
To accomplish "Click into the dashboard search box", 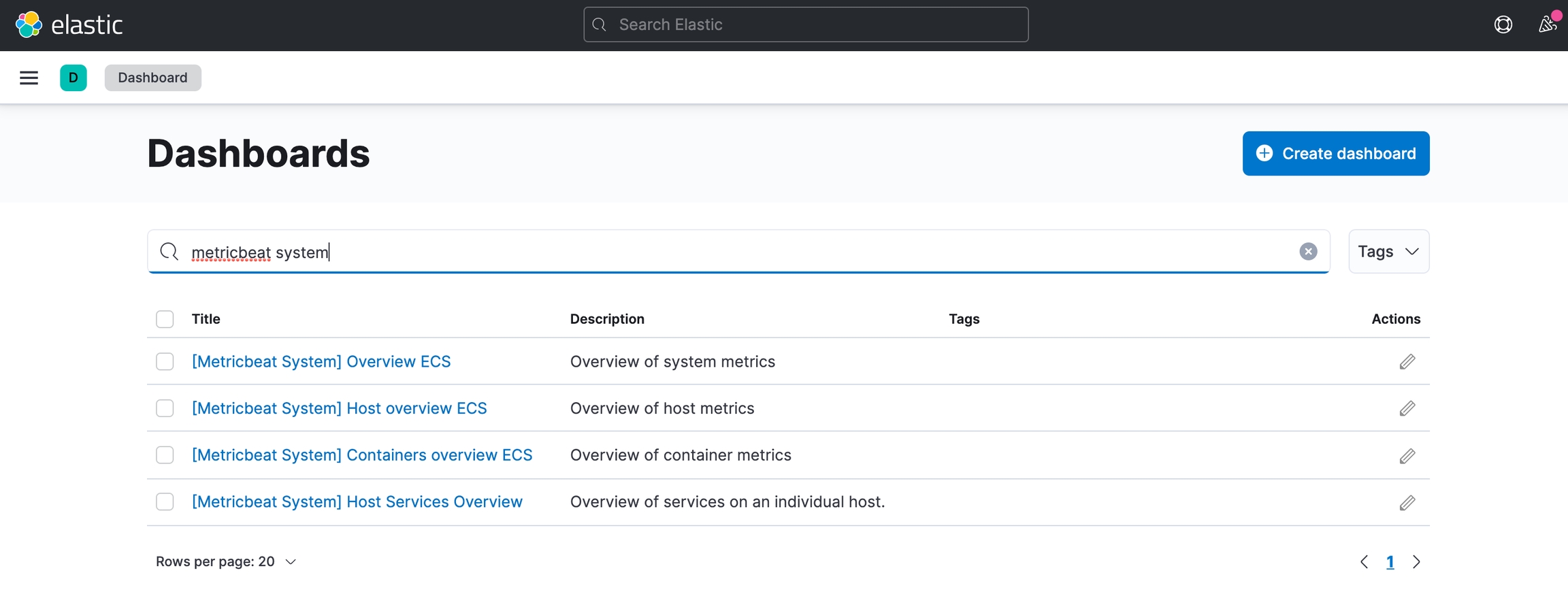I will click(x=738, y=252).
